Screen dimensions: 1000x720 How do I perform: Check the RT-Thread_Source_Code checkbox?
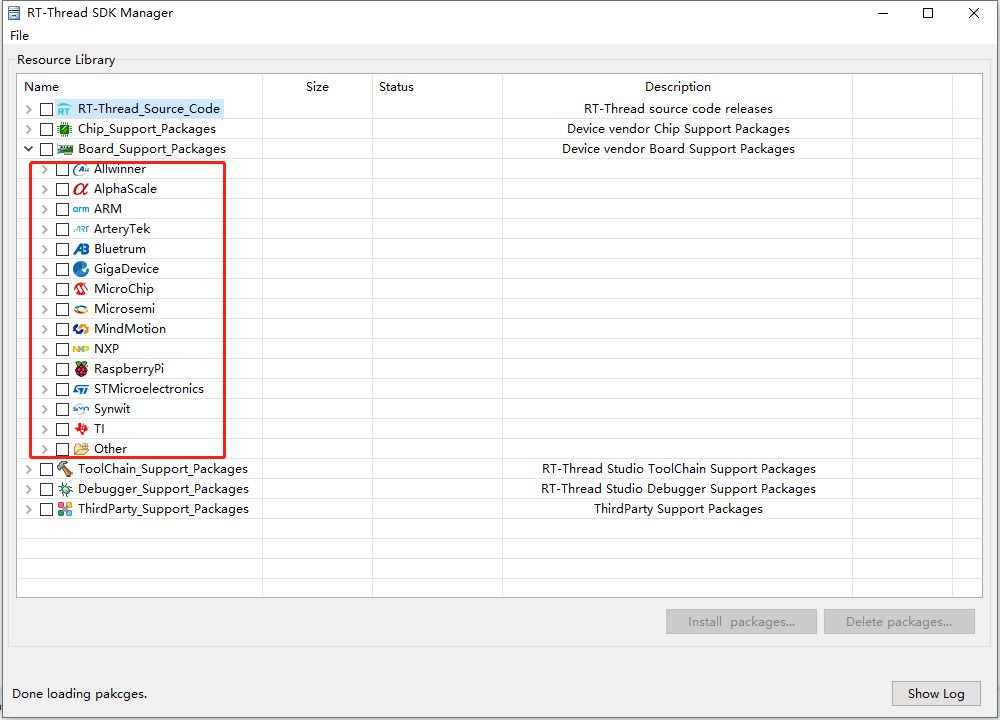tap(46, 109)
